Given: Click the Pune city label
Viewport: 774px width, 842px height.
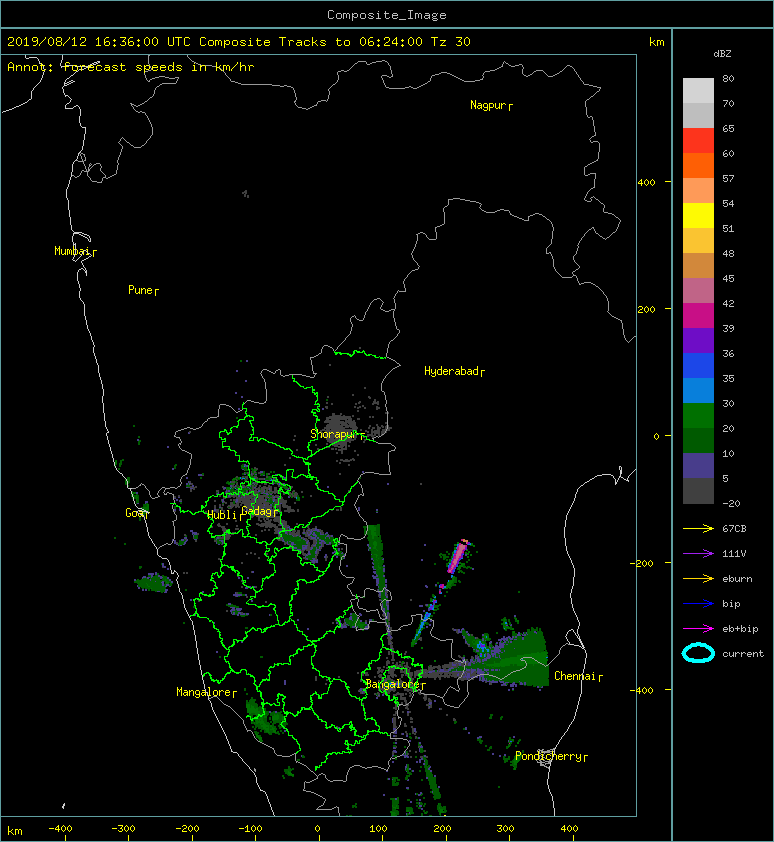Looking at the screenshot, I should (x=141, y=290).
